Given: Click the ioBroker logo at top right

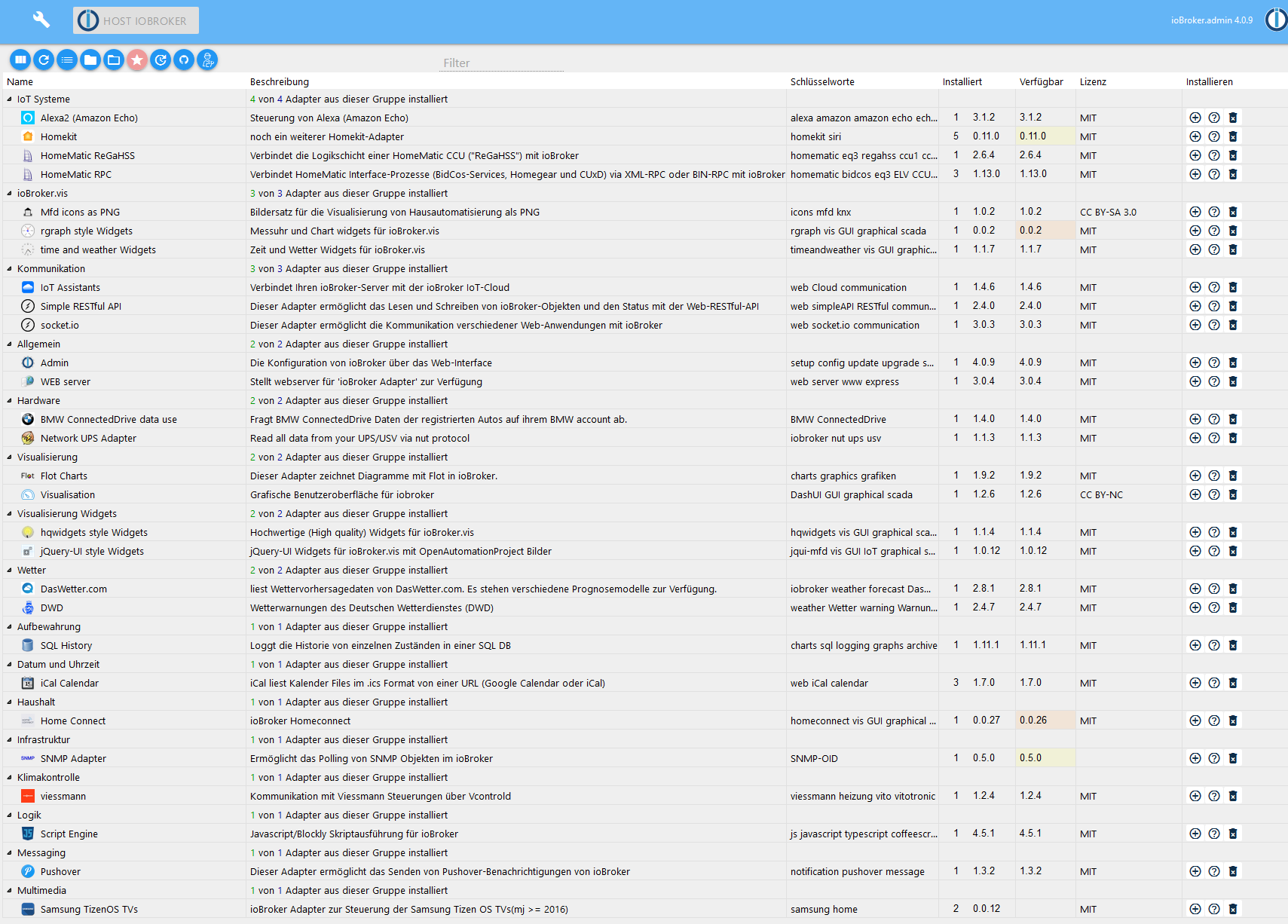Looking at the screenshot, I should [x=1276, y=20].
